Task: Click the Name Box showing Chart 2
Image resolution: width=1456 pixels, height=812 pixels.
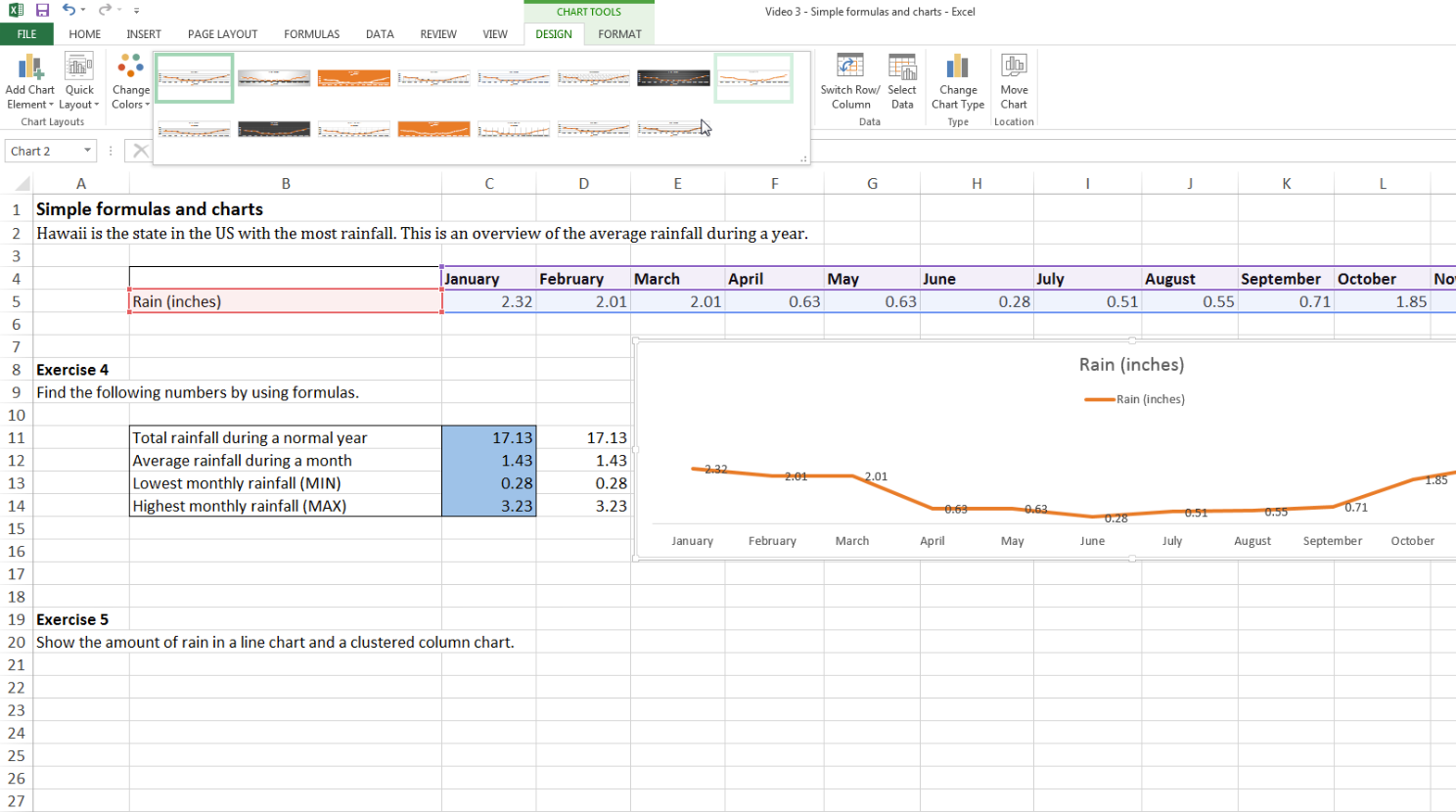Action: (x=44, y=151)
